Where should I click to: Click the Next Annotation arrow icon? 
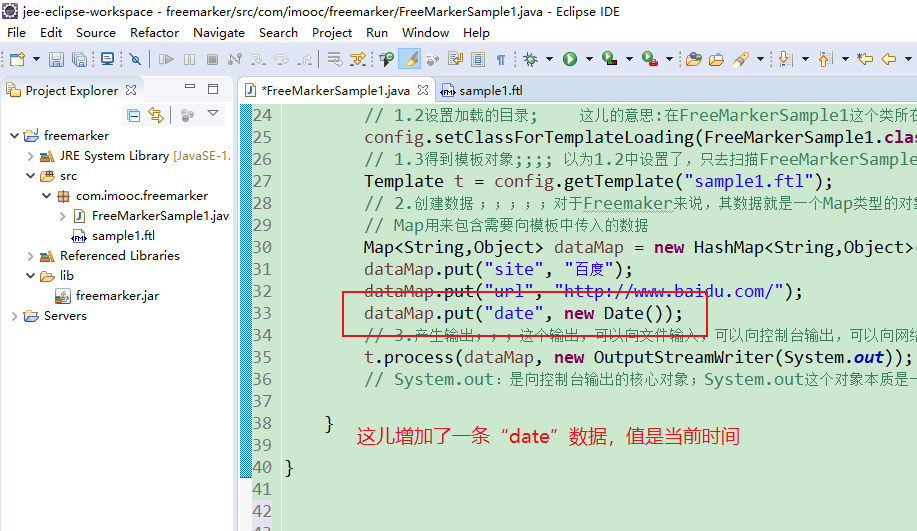(786, 59)
